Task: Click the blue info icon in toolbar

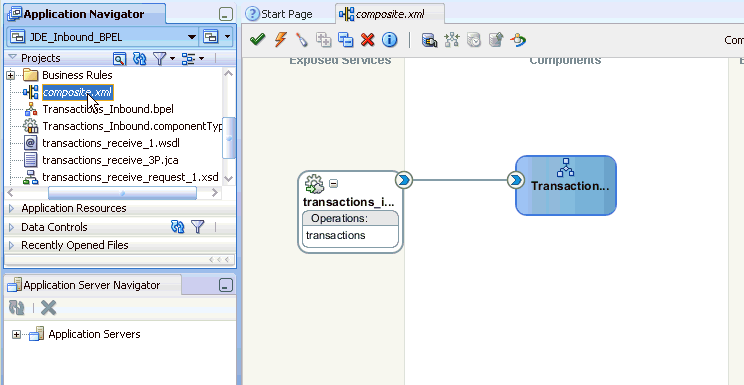Action: (390, 40)
